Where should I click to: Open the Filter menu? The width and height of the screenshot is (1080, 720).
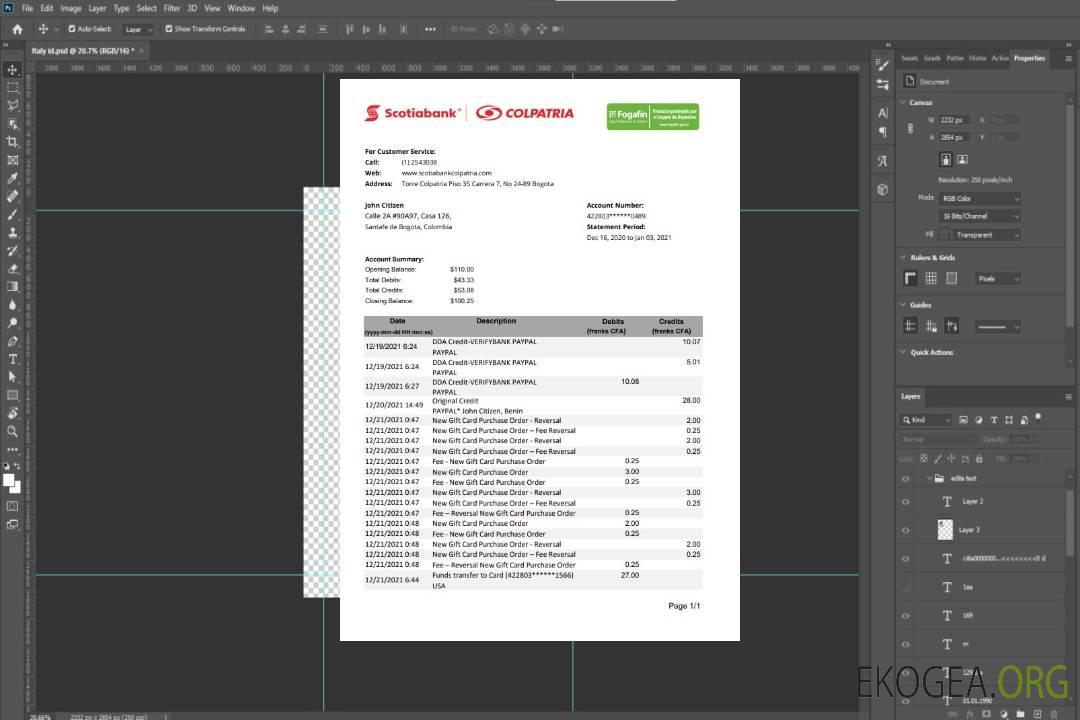tap(172, 8)
